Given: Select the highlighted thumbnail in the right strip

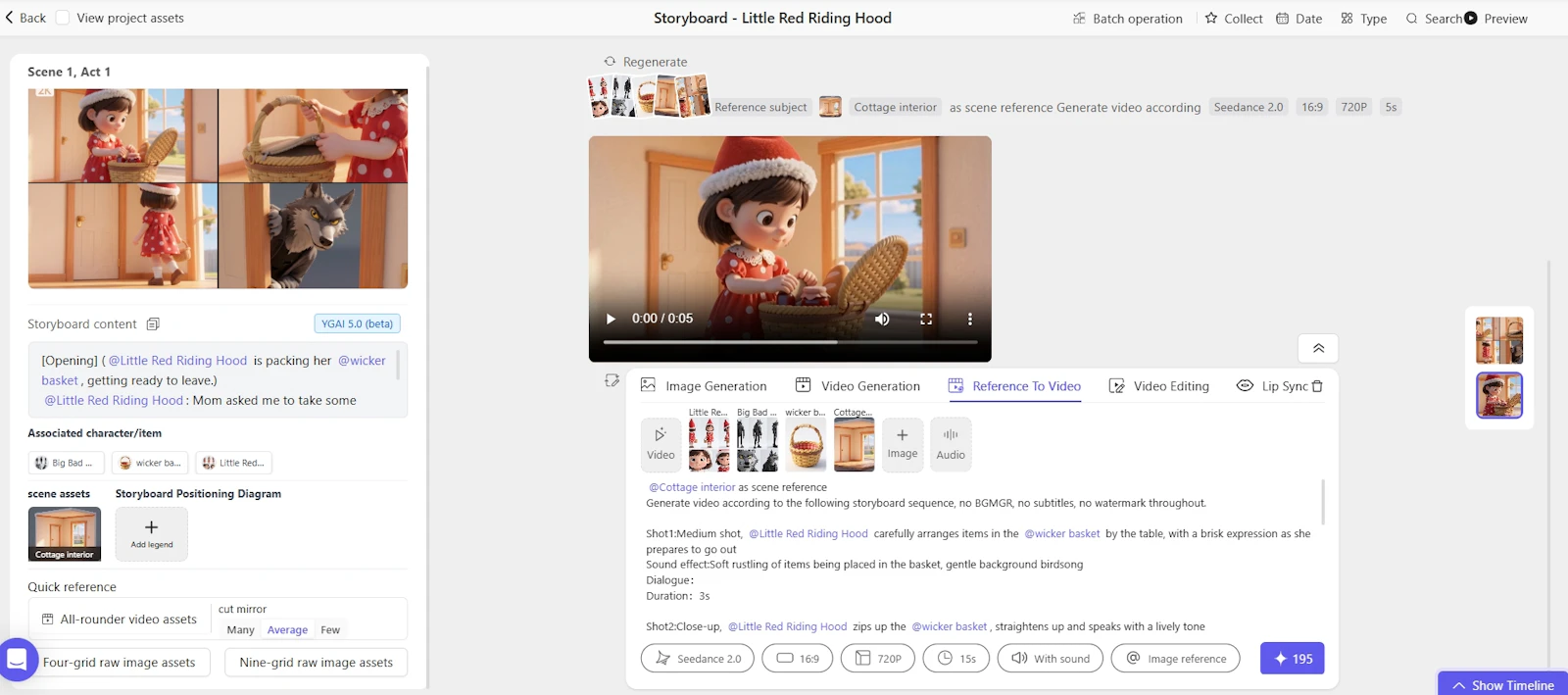Looking at the screenshot, I should pos(1499,395).
